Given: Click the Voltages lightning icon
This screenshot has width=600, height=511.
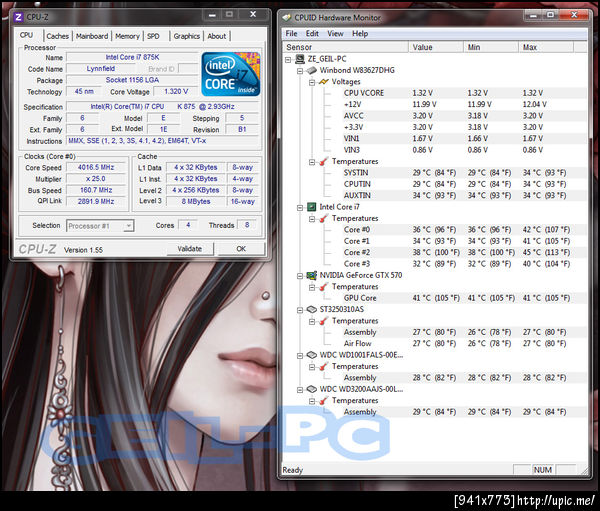Looking at the screenshot, I should (324, 82).
